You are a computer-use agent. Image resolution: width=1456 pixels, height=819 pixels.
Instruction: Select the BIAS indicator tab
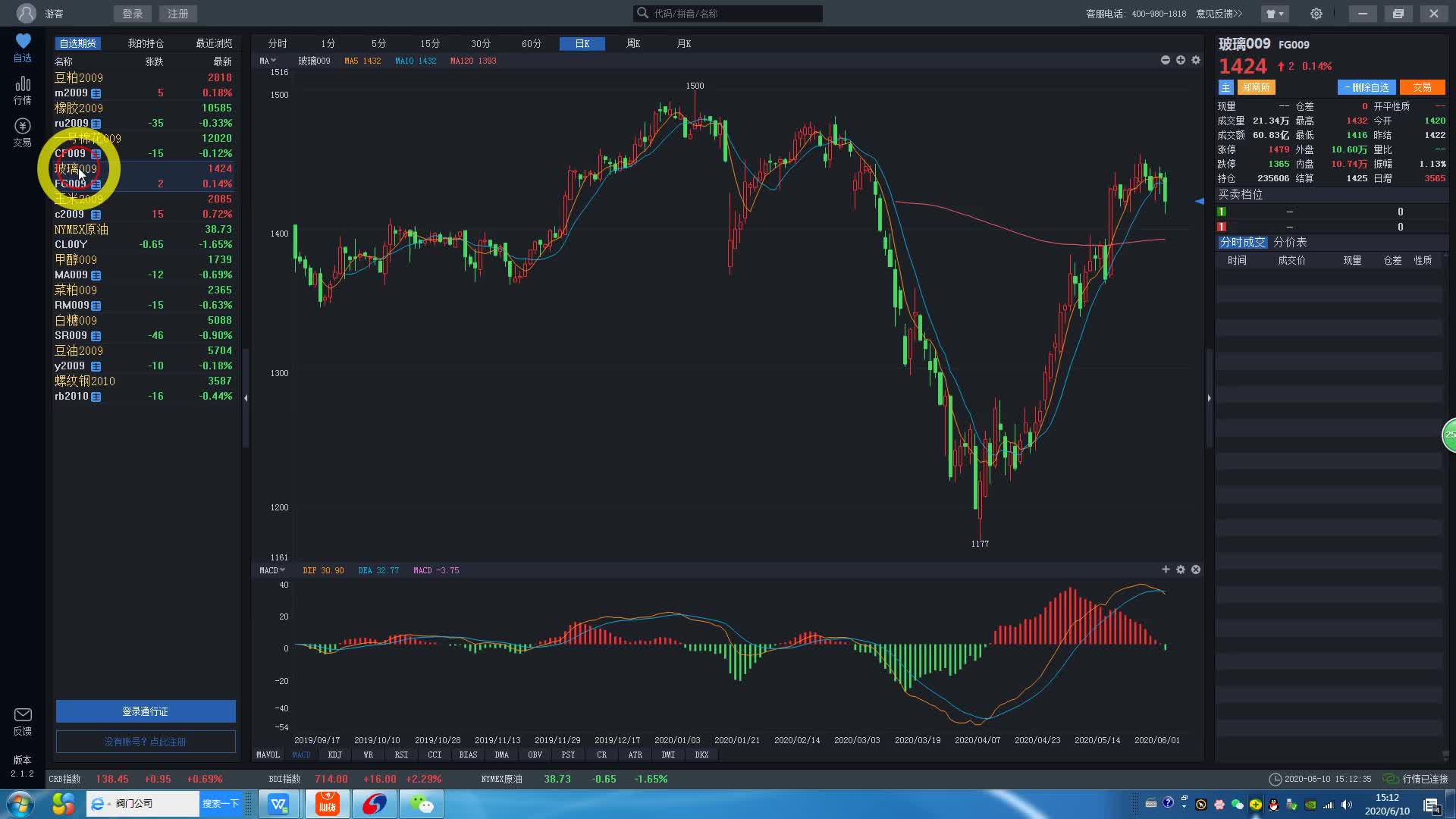click(x=468, y=755)
